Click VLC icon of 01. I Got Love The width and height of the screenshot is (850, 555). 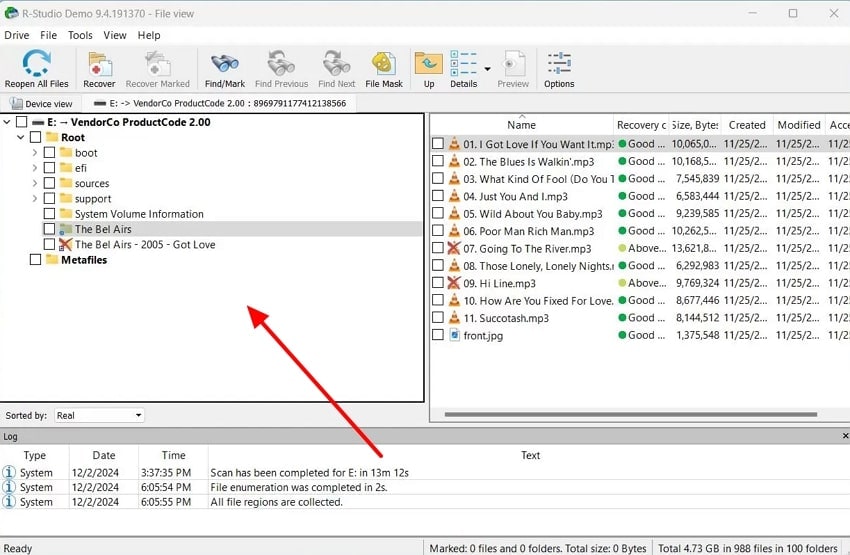(x=454, y=144)
